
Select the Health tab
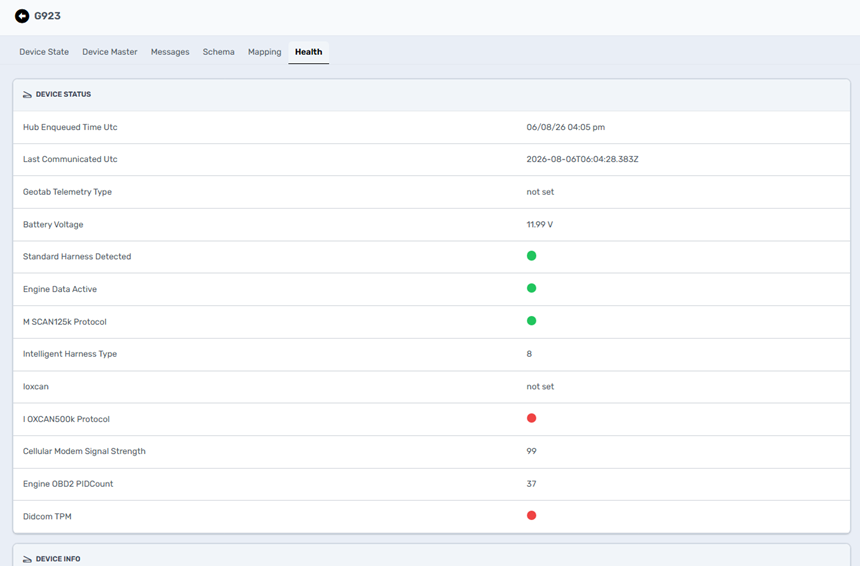pos(309,52)
